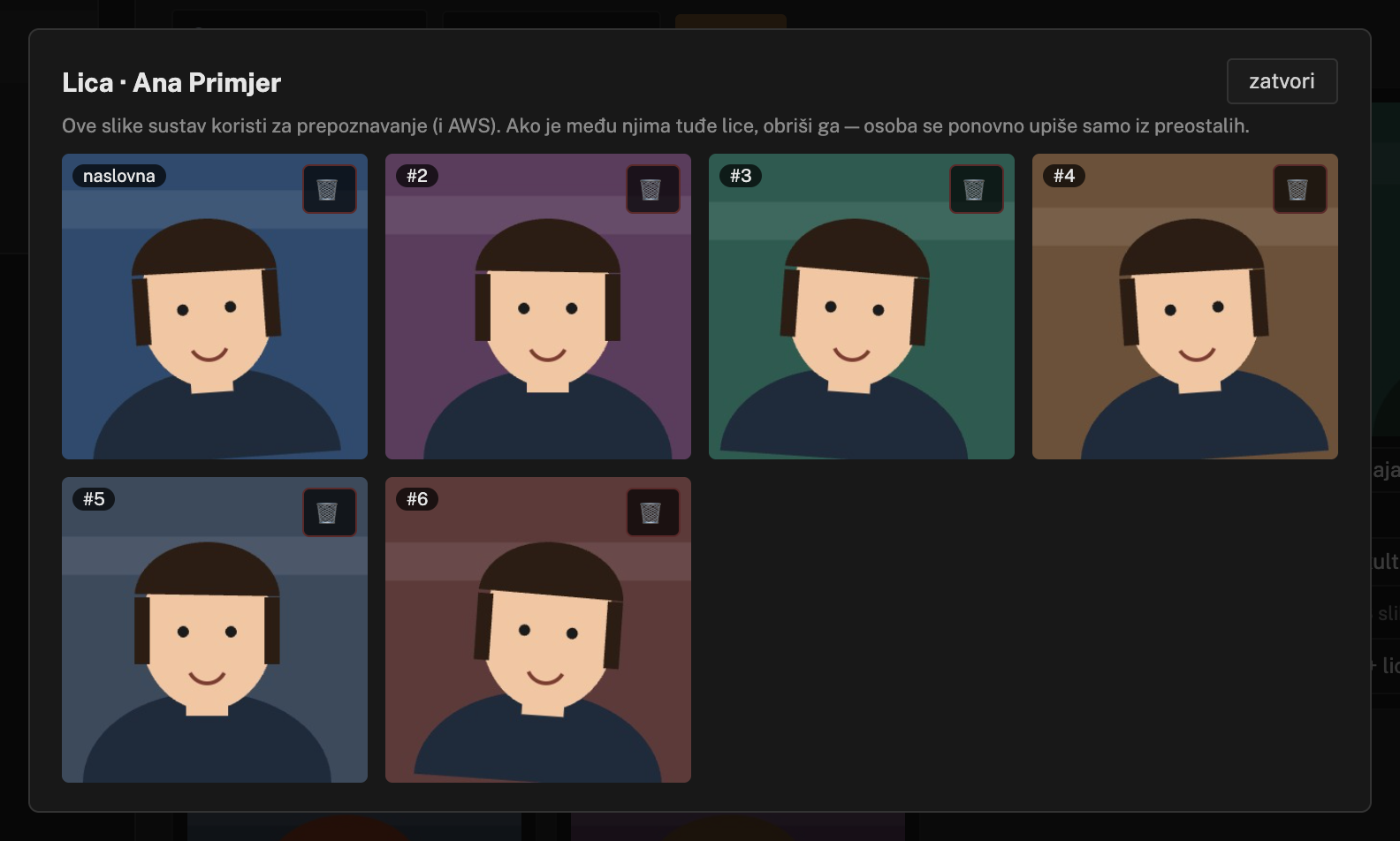Click the '#6' label badge
The width and height of the screenshot is (1400, 841).
[417, 499]
